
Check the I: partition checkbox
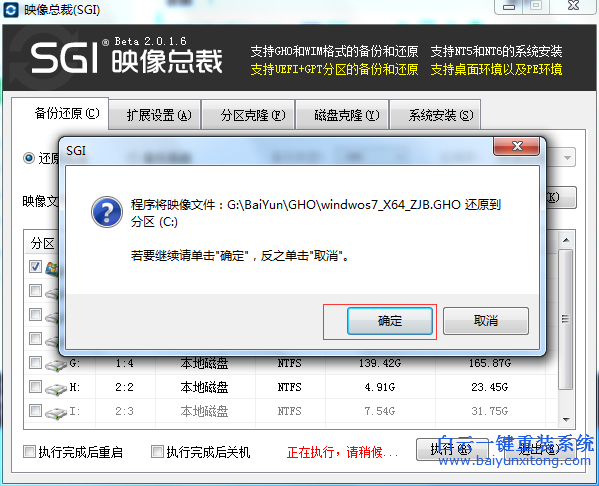click(35, 411)
